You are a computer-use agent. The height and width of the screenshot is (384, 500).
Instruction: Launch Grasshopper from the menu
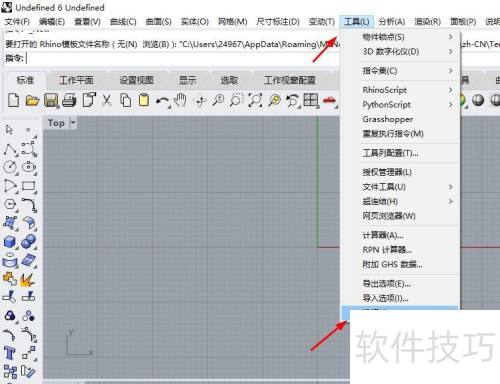click(x=400, y=119)
